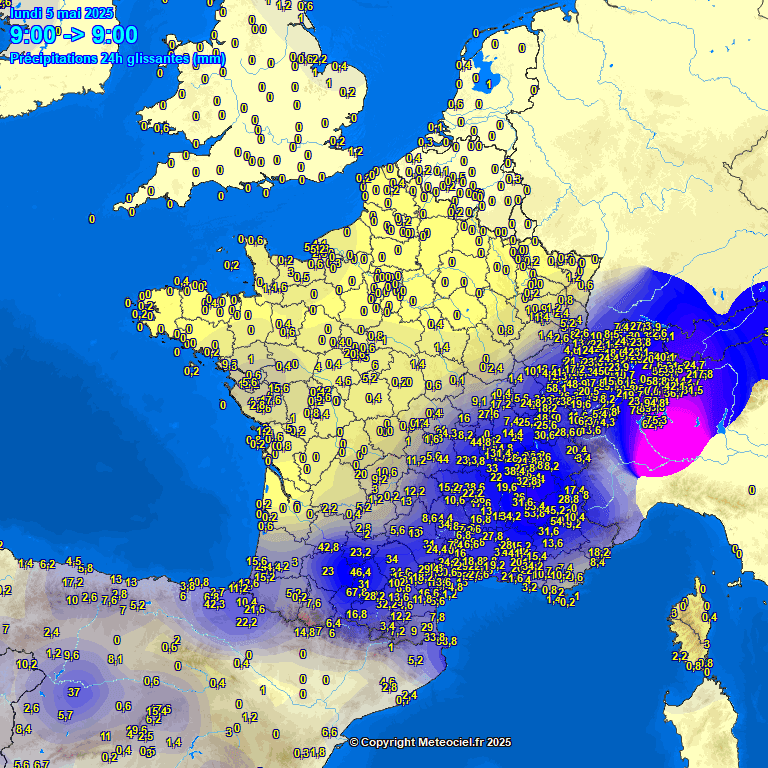Click the 10,2 mm reading in western Spain
The width and height of the screenshot is (768, 768).
[27, 664]
